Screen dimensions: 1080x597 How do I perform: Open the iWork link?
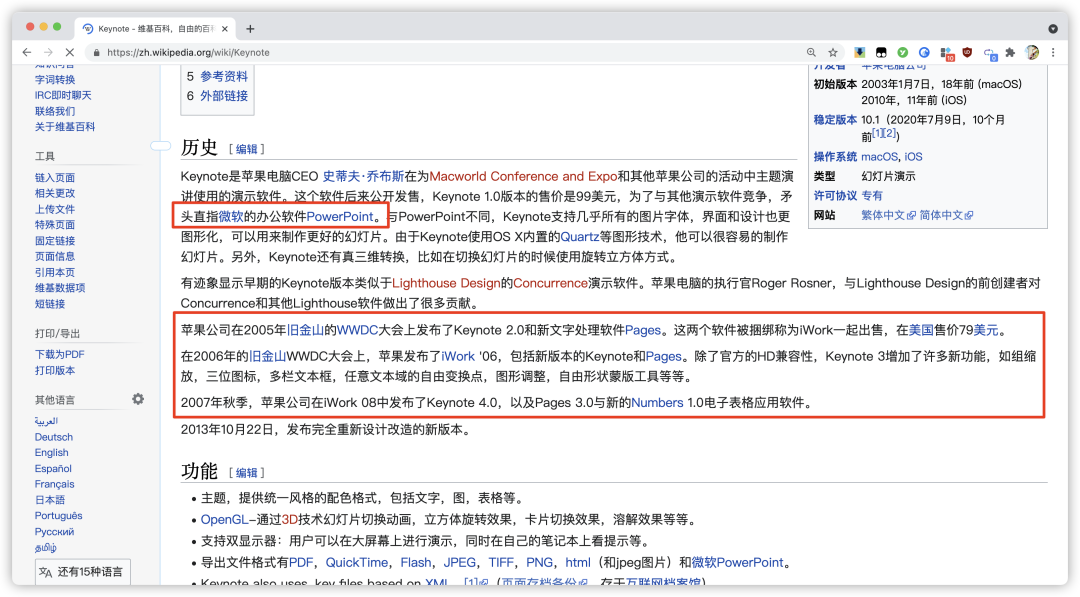(x=458, y=357)
